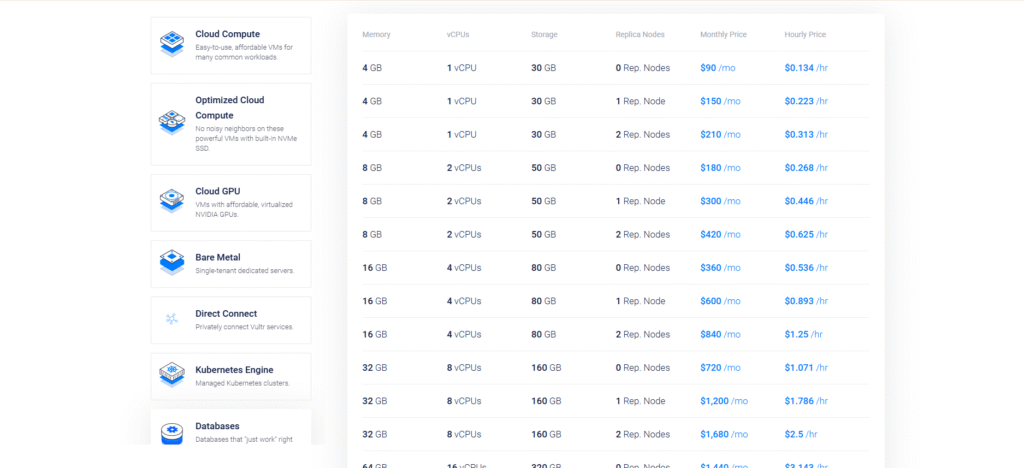Click the Bare Metal server icon

(x=172, y=263)
